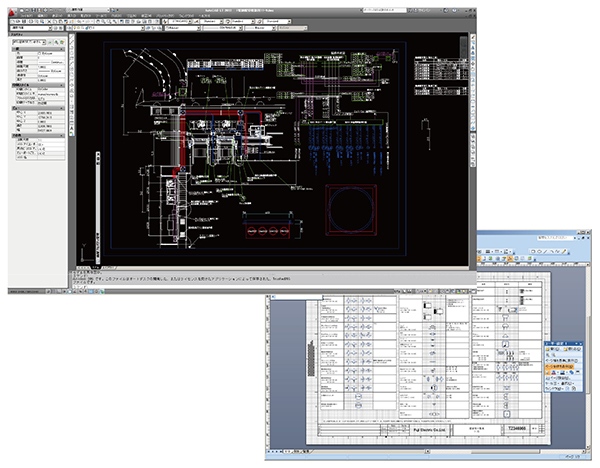This screenshot has width=600, height=468.
Task: Click the top icon of the right-side modify toolbar
Action: tap(473, 38)
